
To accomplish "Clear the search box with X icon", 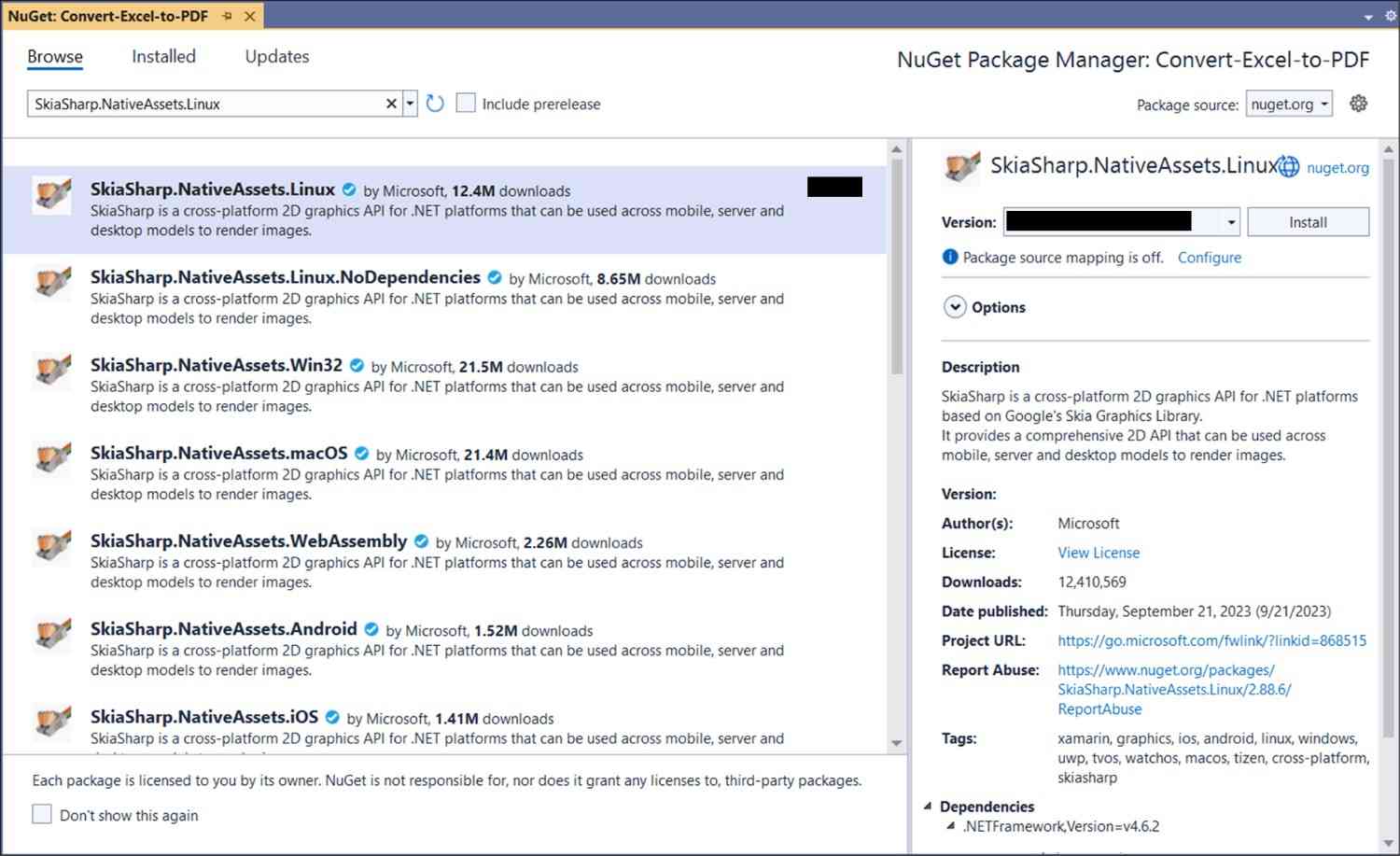I will pyautogui.click(x=391, y=104).
